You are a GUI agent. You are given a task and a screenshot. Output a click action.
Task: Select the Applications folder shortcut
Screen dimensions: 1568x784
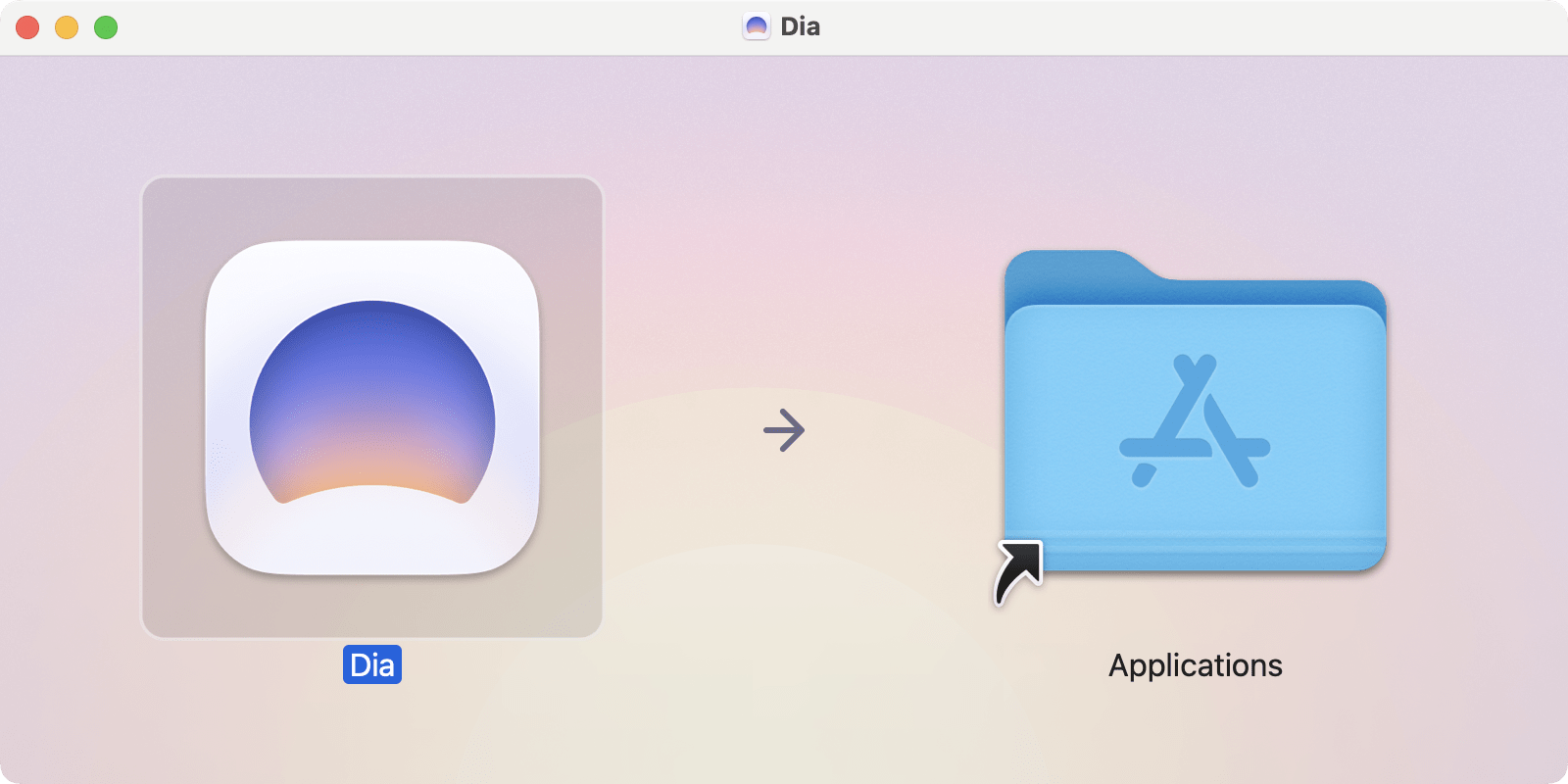point(1195,412)
